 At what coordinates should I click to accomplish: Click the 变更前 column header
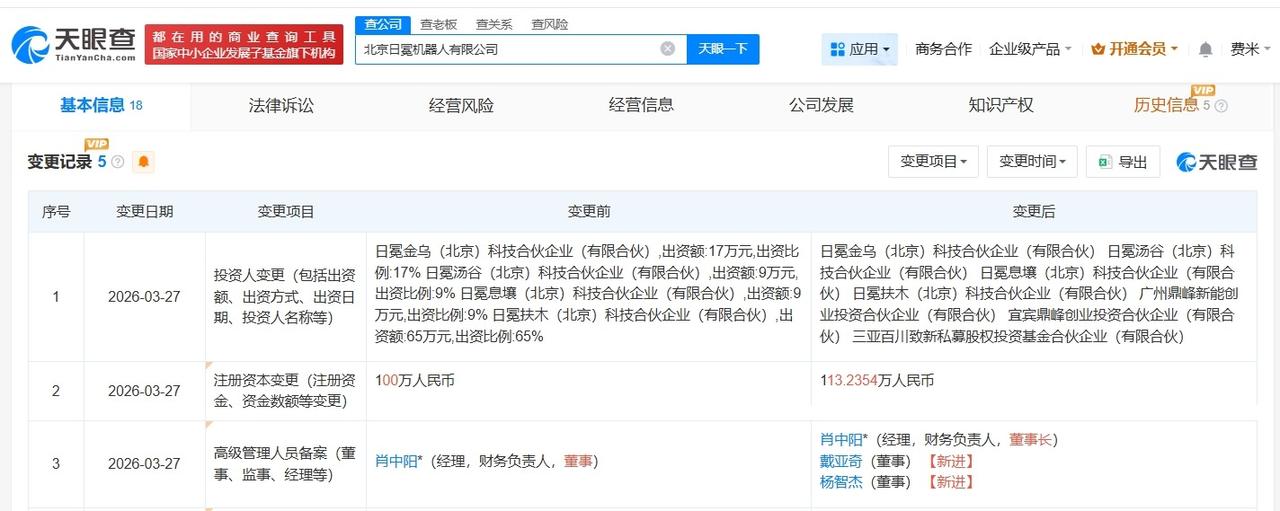point(589,212)
